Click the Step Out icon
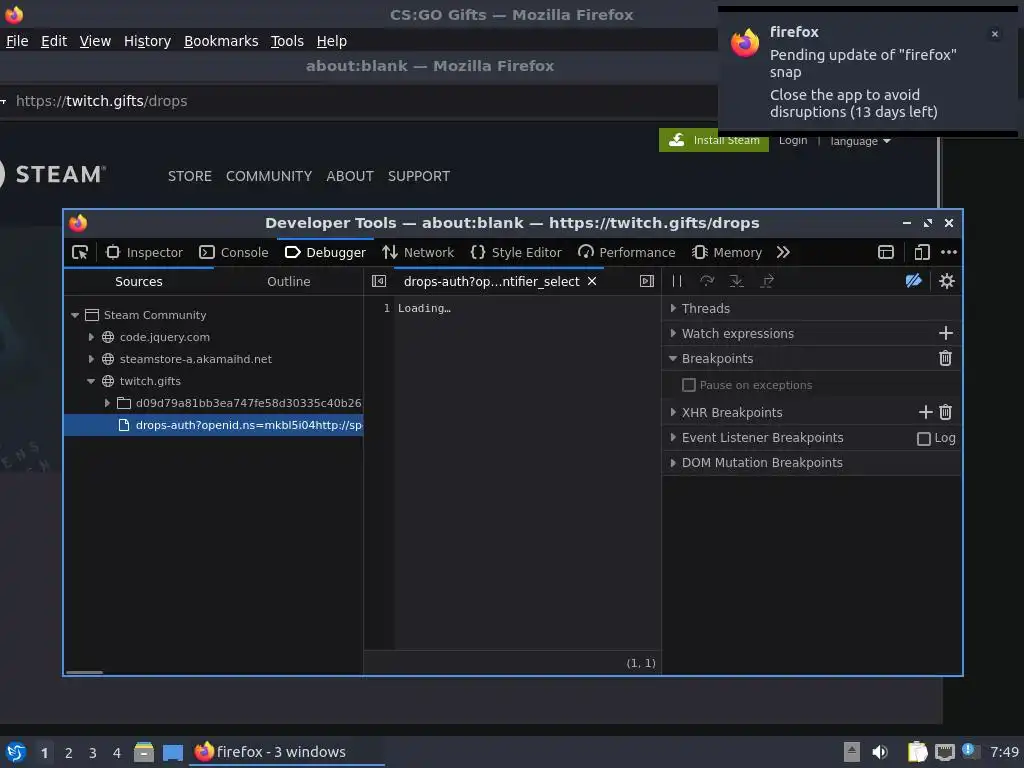The height and width of the screenshot is (768, 1024). click(x=767, y=281)
